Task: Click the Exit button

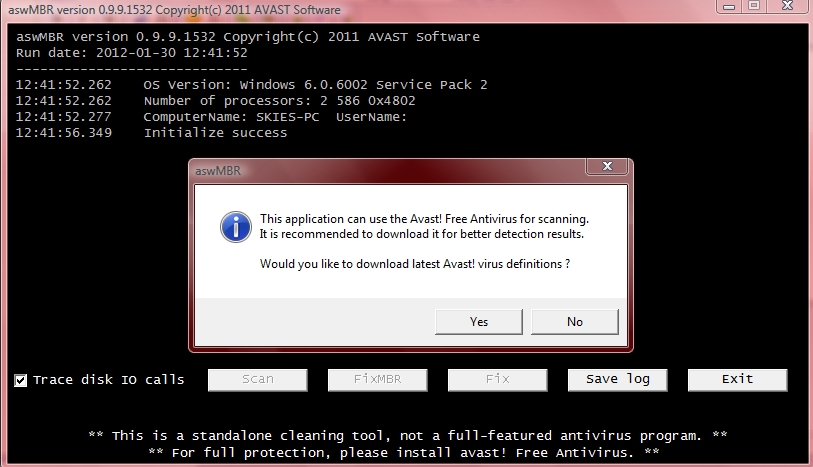Action: (737, 380)
